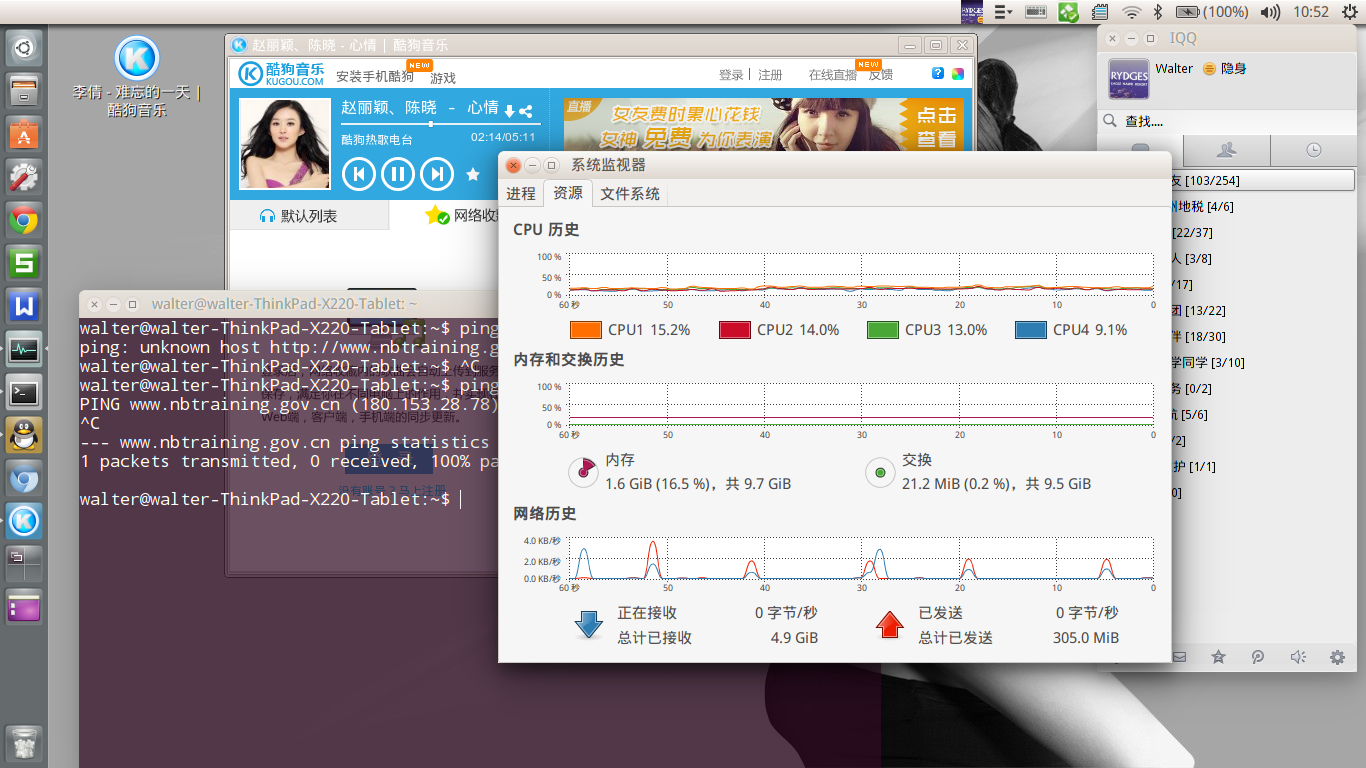The height and width of the screenshot is (768, 1366).
Task: Download the current song in Kugou
Action: click(x=509, y=111)
